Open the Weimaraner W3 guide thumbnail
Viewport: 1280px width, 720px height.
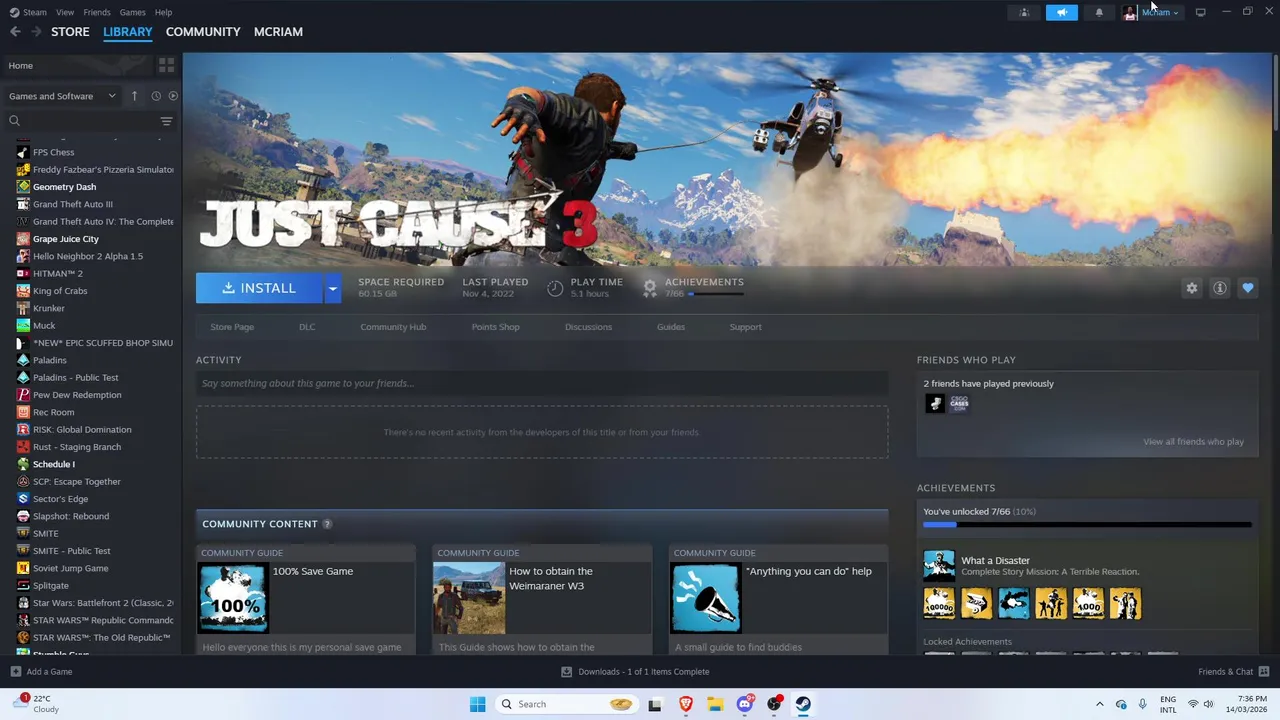click(469, 598)
